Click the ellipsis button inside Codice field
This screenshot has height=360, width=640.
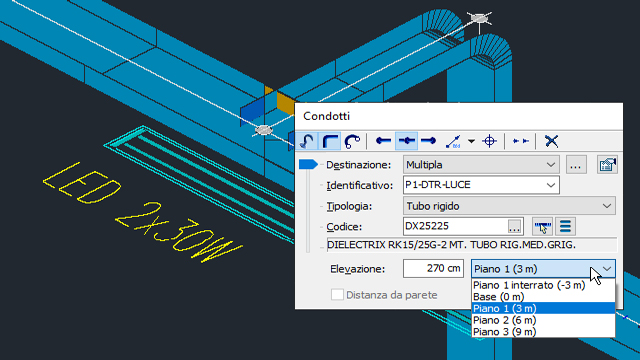(x=514, y=227)
